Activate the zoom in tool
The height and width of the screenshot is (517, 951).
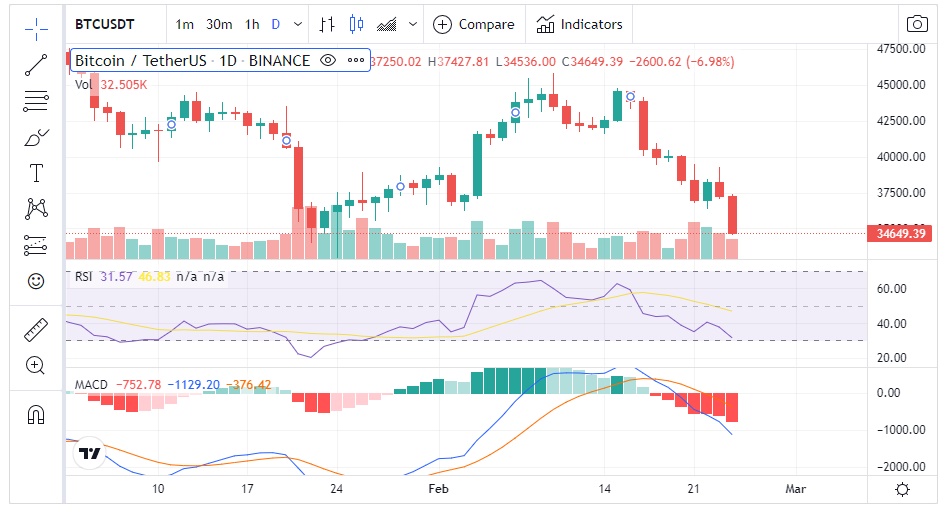[36, 365]
